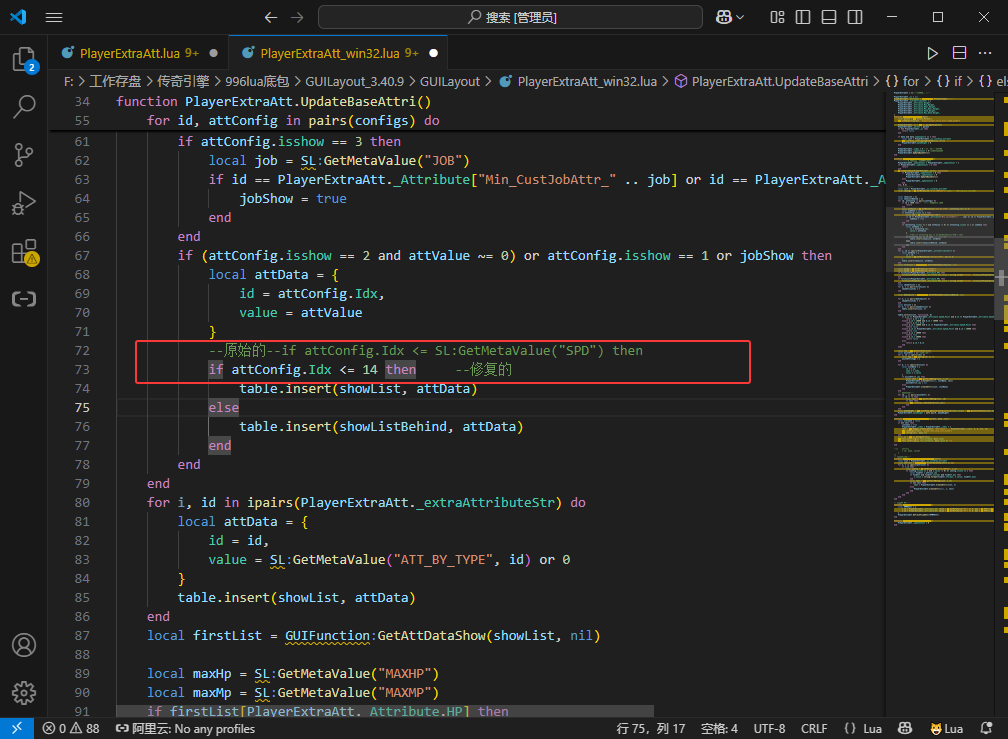Click the Run file play icon
The height and width of the screenshot is (739, 1008).
click(x=932, y=53)
